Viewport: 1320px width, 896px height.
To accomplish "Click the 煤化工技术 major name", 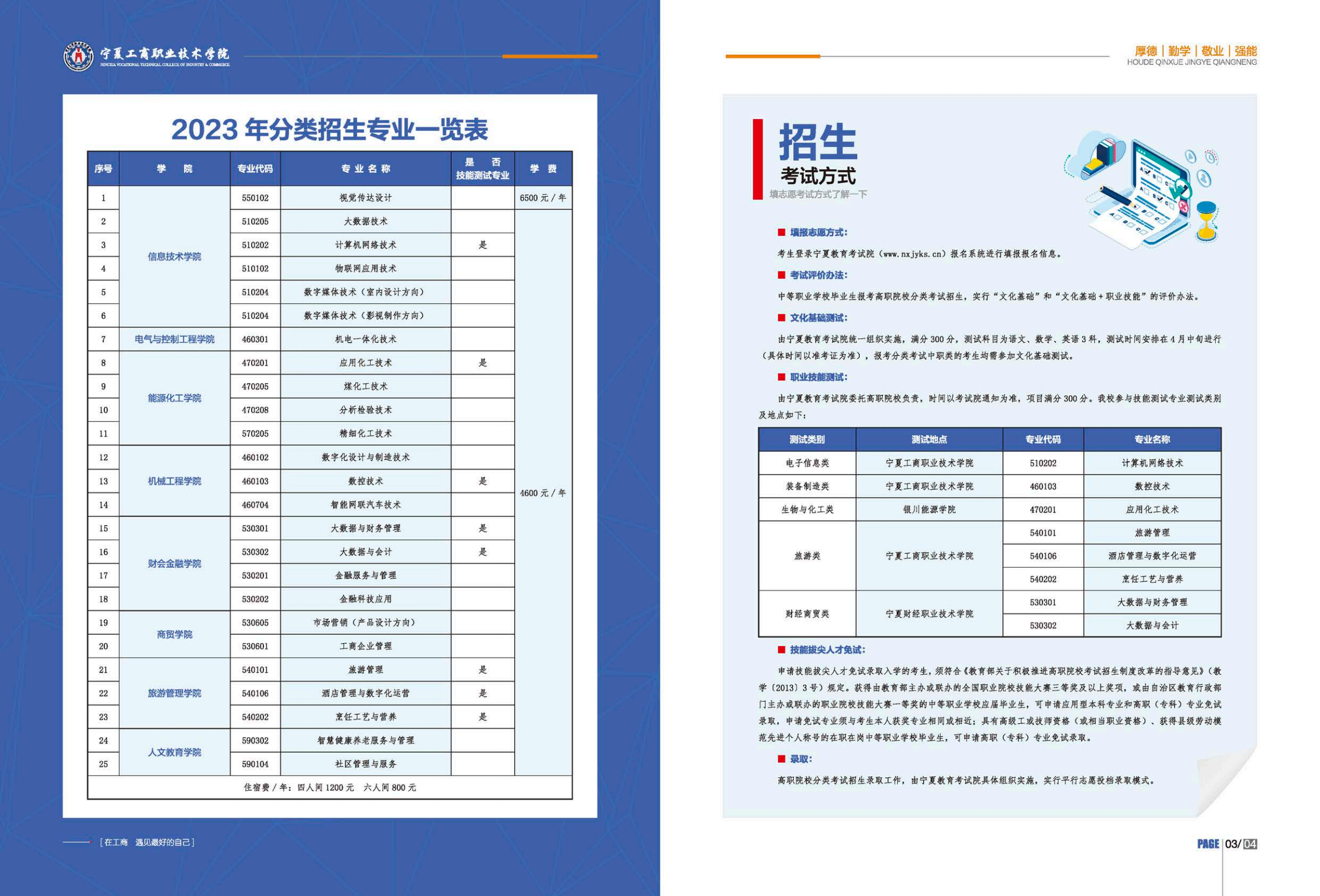I will [366, 386].
